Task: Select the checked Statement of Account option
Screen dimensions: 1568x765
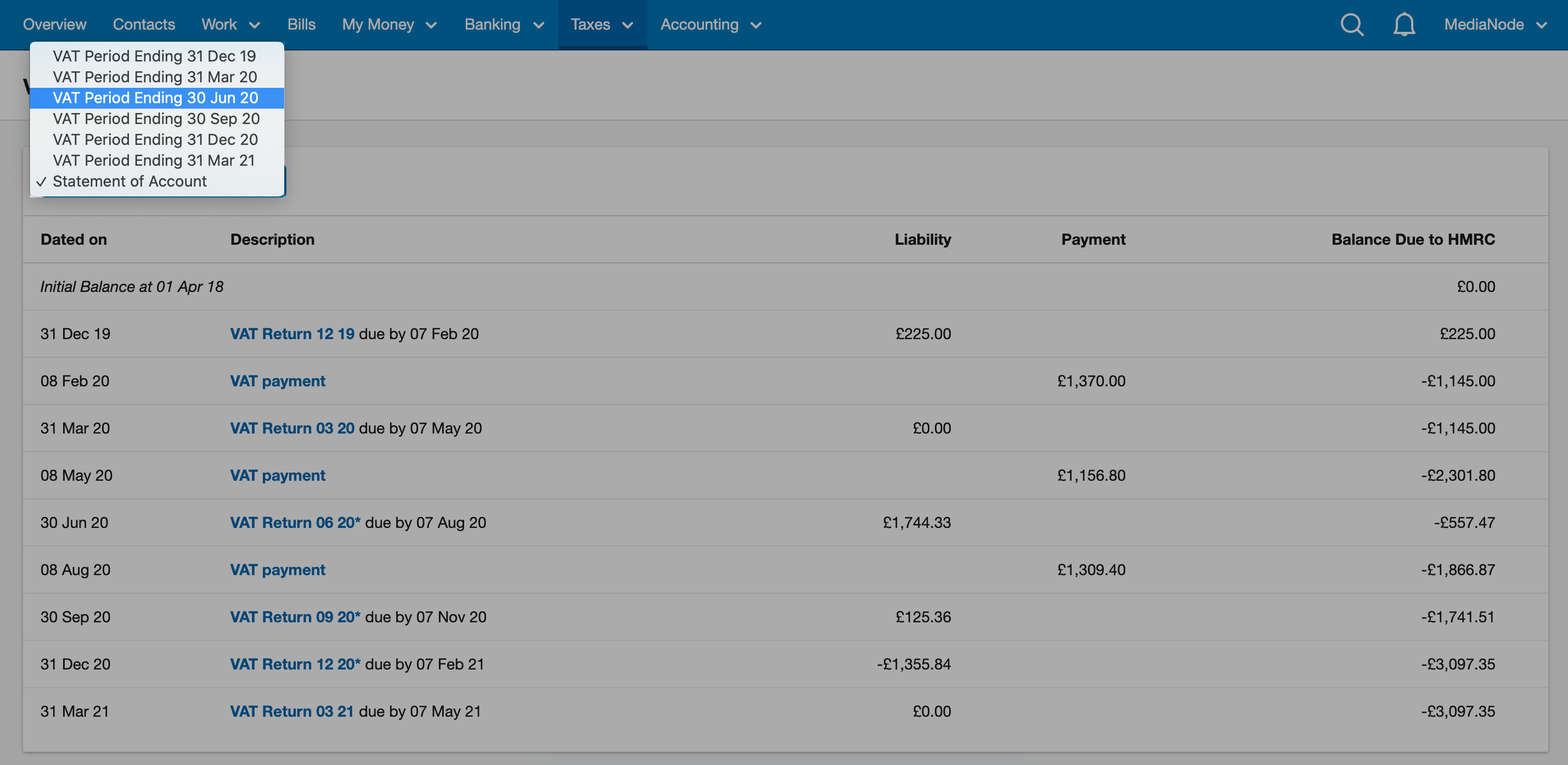Action: coord(157,182)
